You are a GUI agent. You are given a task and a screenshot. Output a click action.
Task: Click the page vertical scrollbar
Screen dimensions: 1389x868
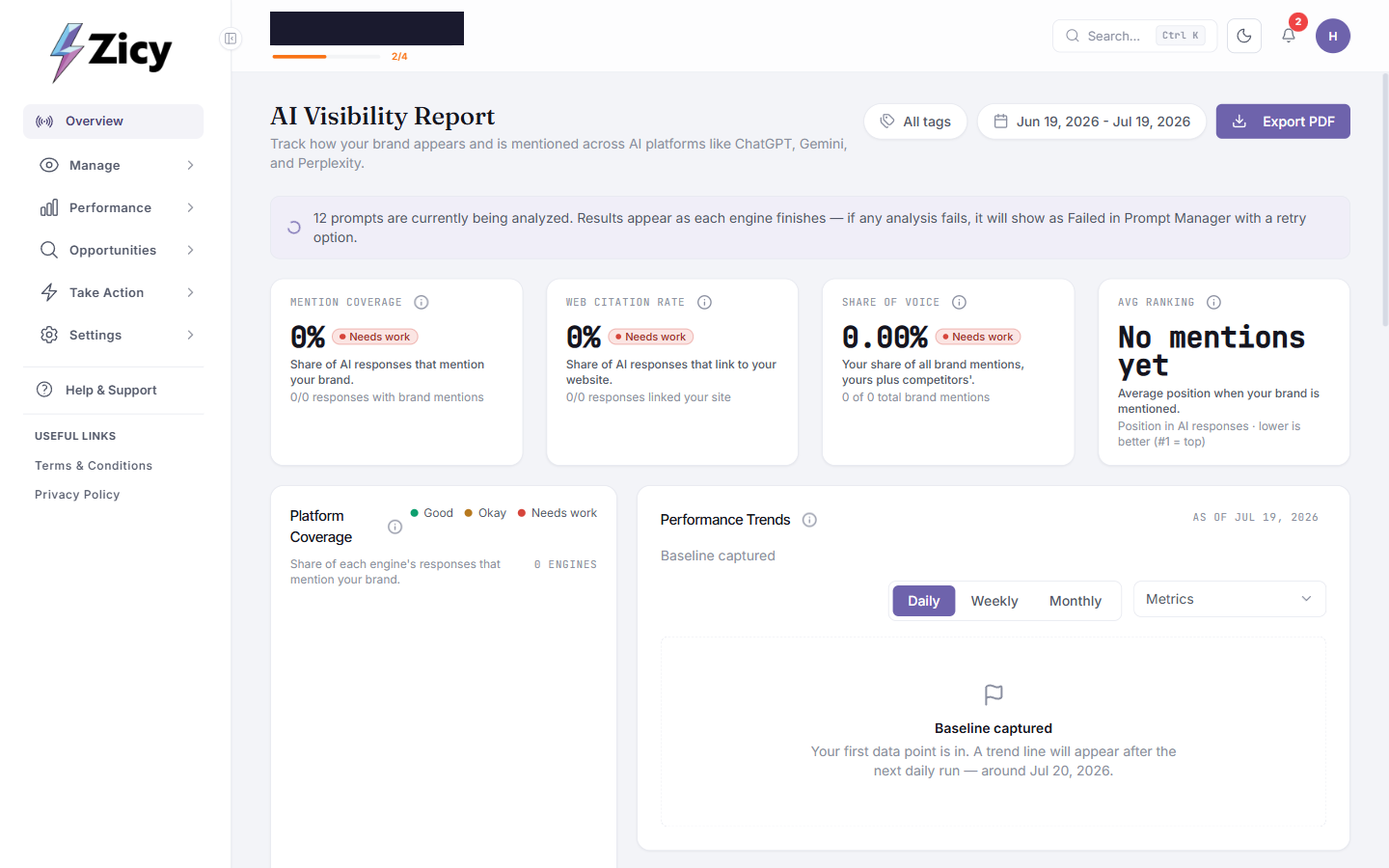(x=1385, y=200)
